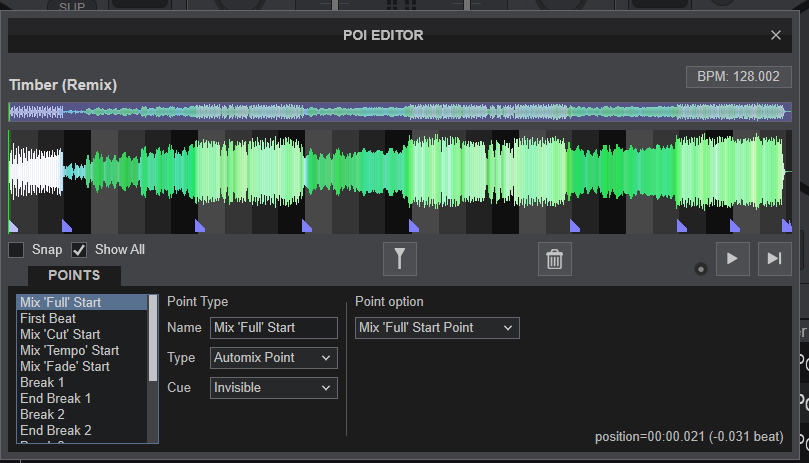Image resolution: width=809 pixels, height=463 pixels.
Task: Select End Break 2 entry
Action: pos(56,430)
